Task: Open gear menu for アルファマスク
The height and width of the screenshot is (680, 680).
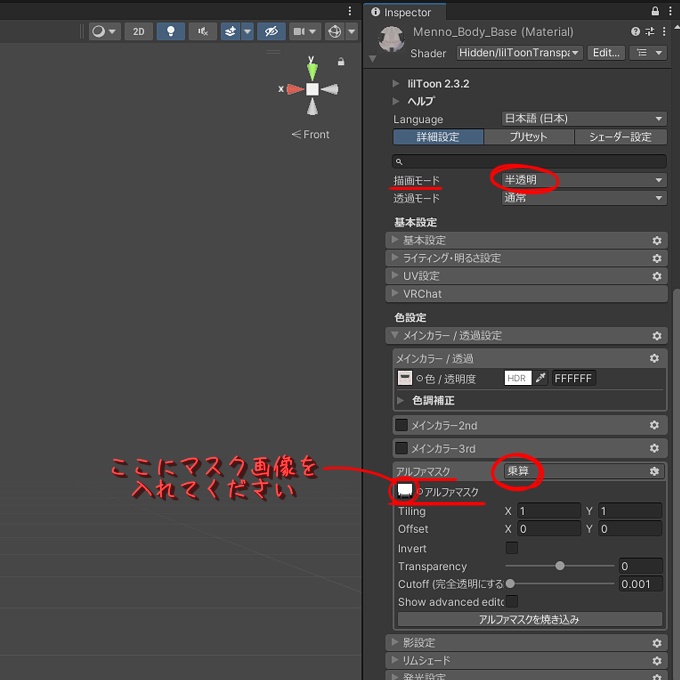Action: click(654, 471)
